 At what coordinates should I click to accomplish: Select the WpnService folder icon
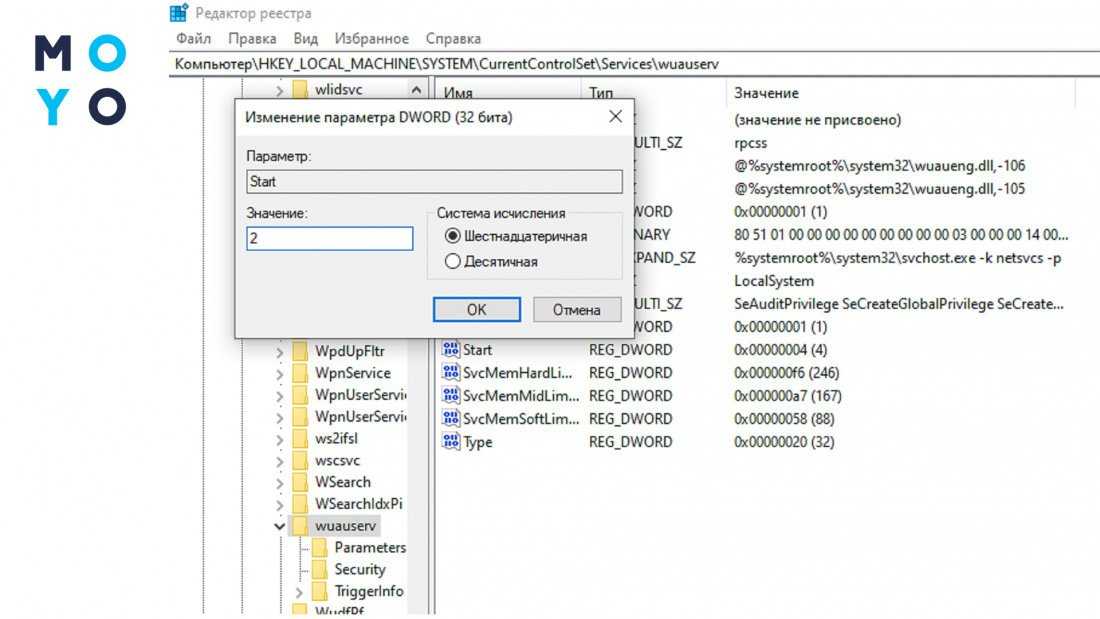300,373
